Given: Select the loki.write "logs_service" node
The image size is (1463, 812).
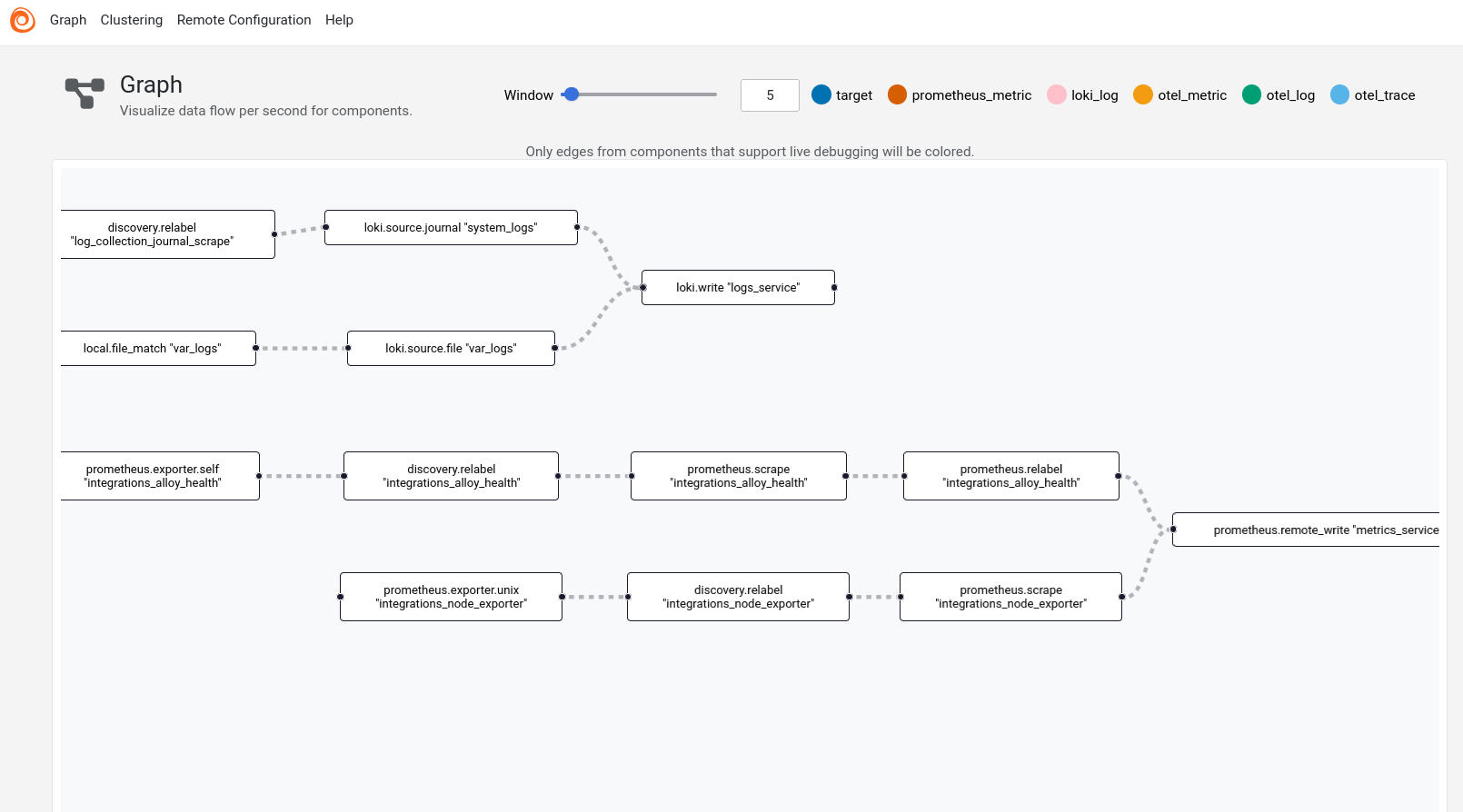Looking at the screenshot, I should (738, 288).
